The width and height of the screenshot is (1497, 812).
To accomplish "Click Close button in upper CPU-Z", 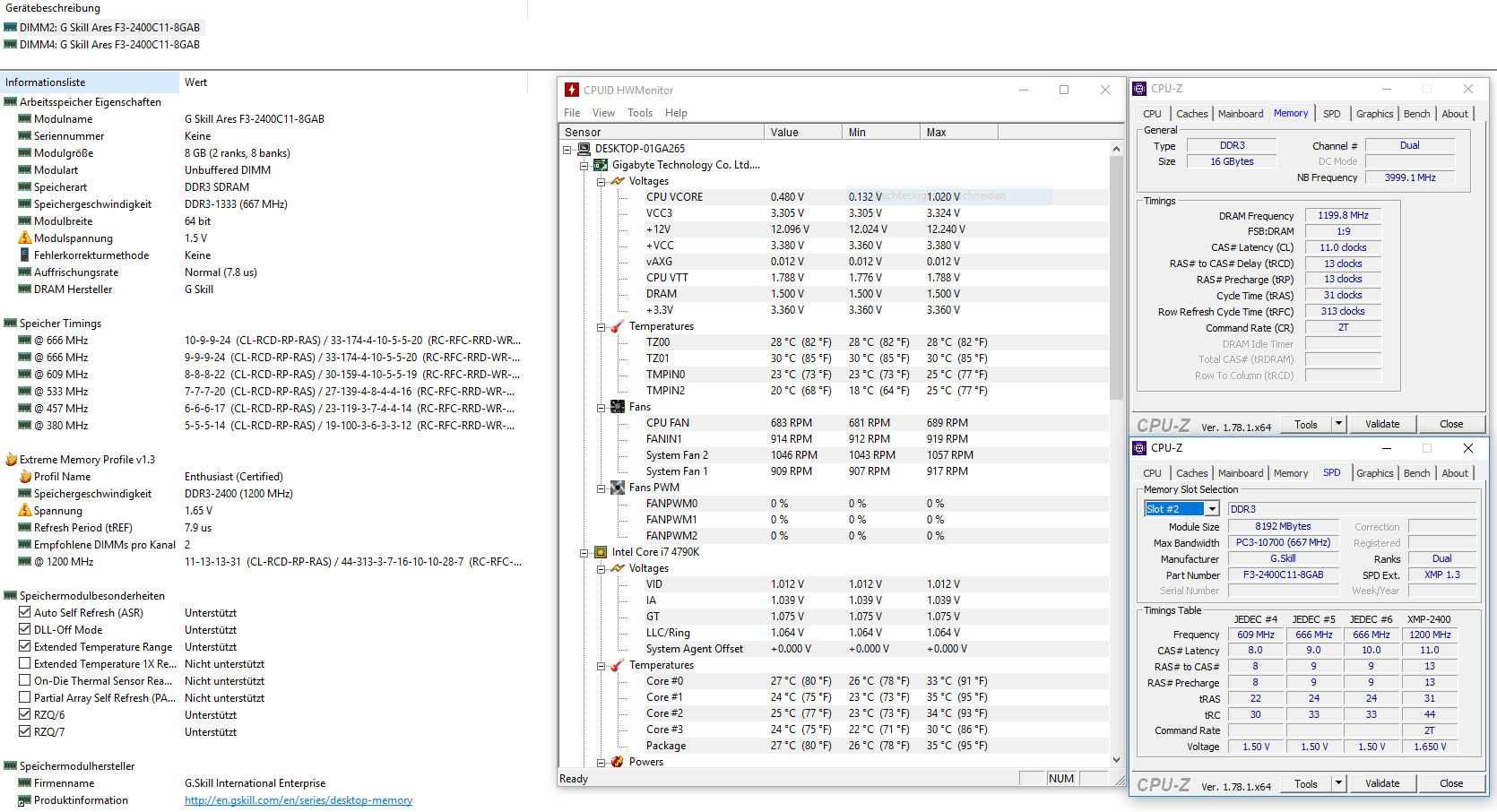I will pos(1451,424).
